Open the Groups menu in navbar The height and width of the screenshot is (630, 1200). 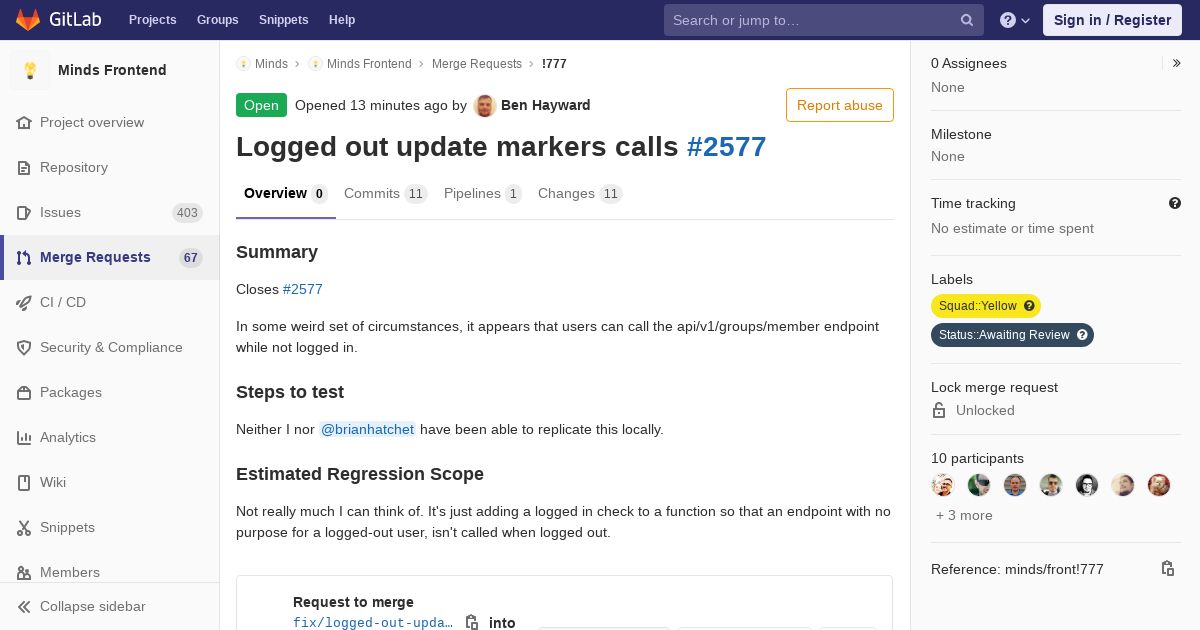coord(217,20)
